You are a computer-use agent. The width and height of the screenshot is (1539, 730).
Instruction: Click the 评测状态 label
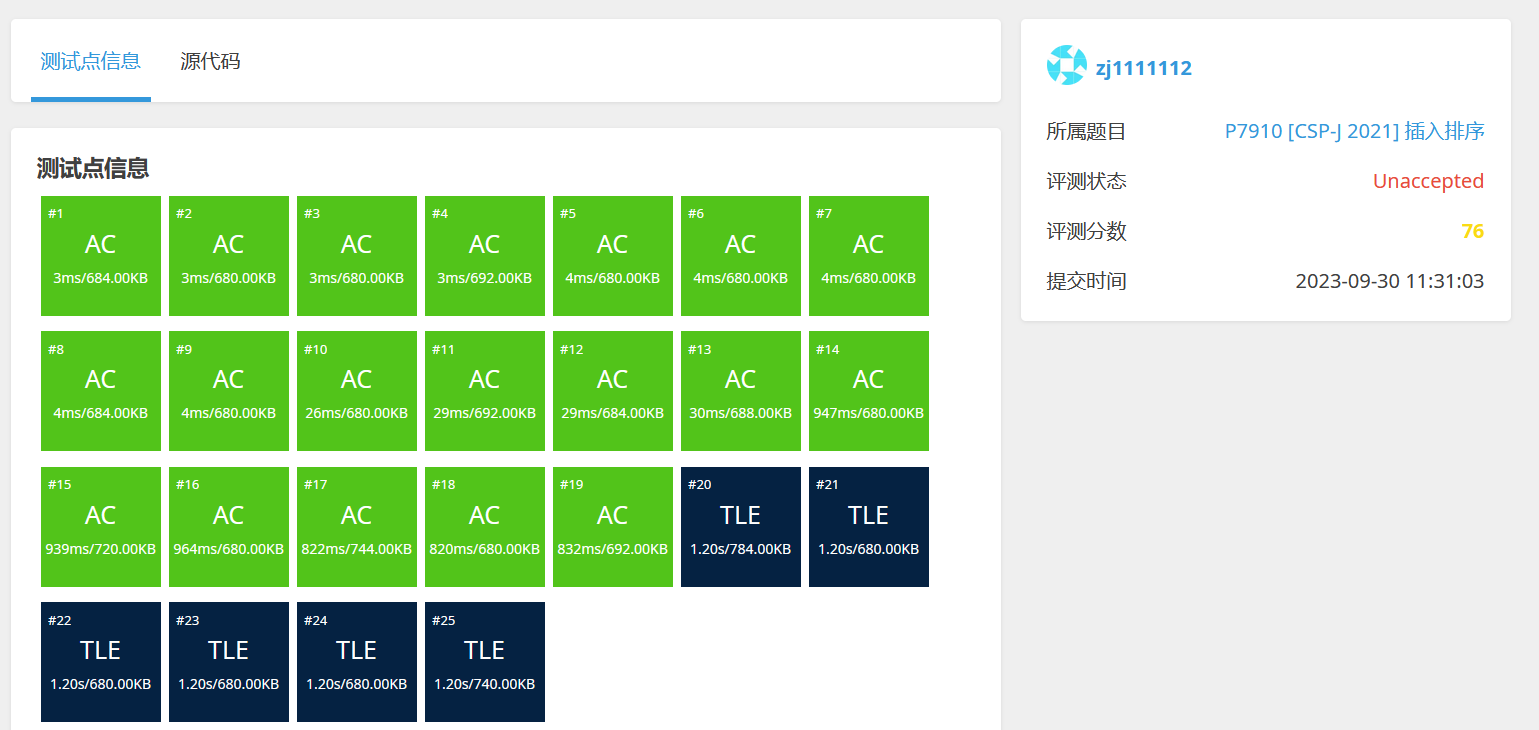pos(1086,181)
